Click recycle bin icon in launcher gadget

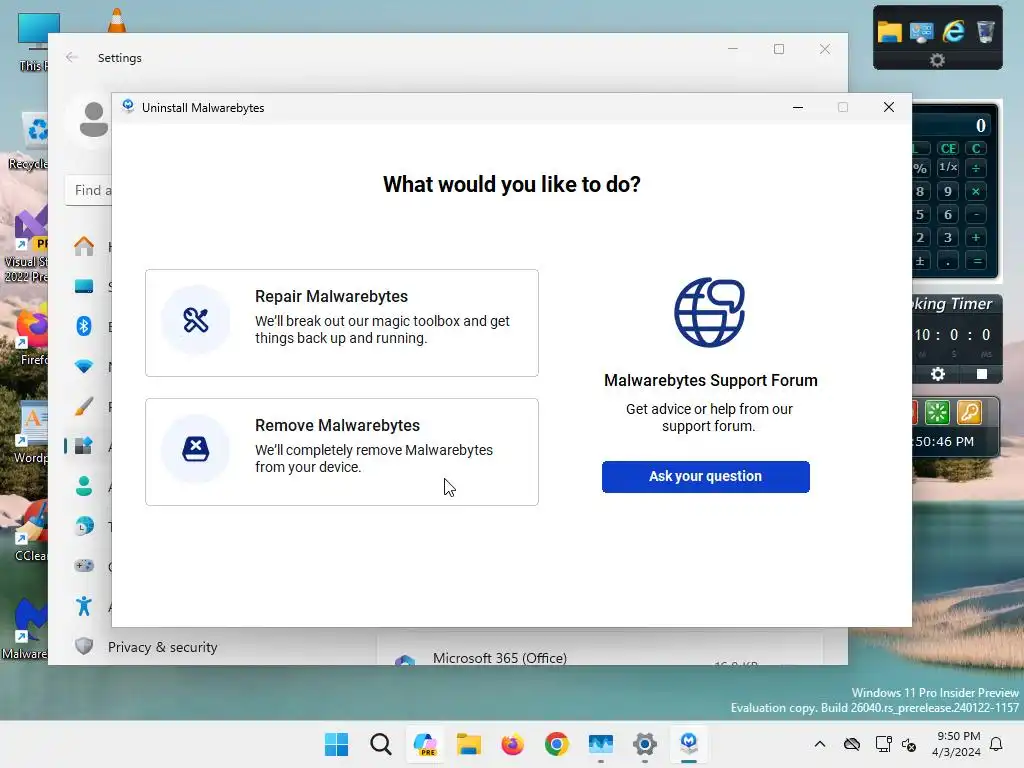(x=985, y=31)
